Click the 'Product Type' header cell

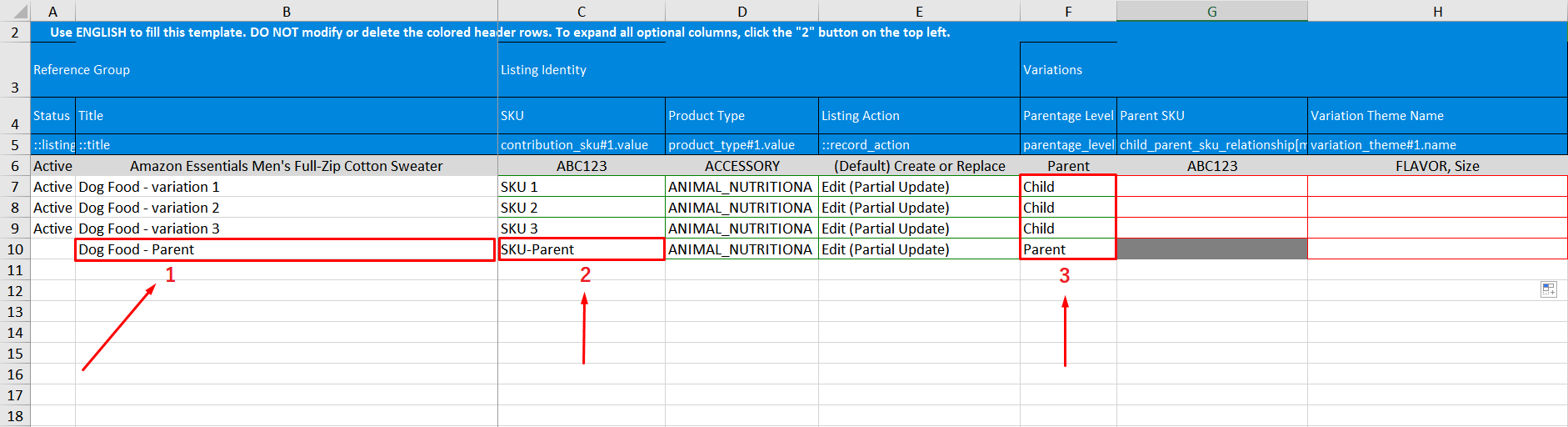click(742, 116)
